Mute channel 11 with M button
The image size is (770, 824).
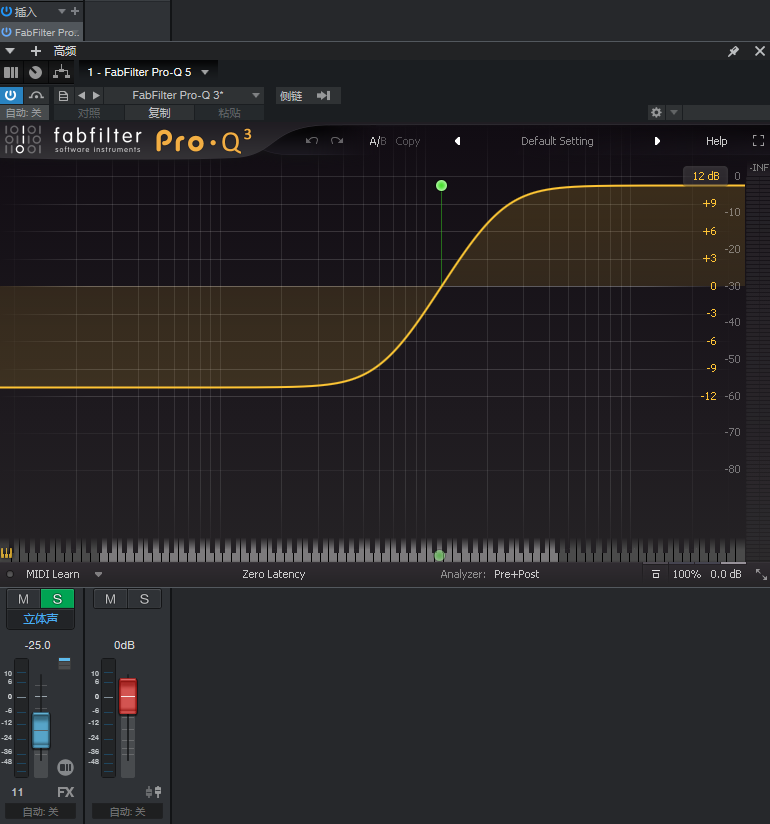pos(23,599)
